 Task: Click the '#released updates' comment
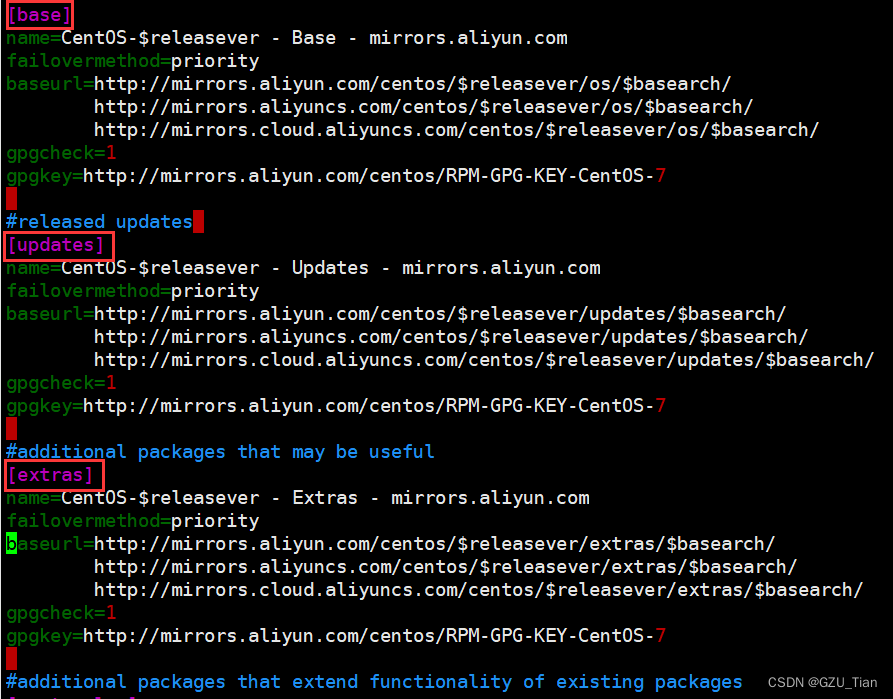click(100, 222)
